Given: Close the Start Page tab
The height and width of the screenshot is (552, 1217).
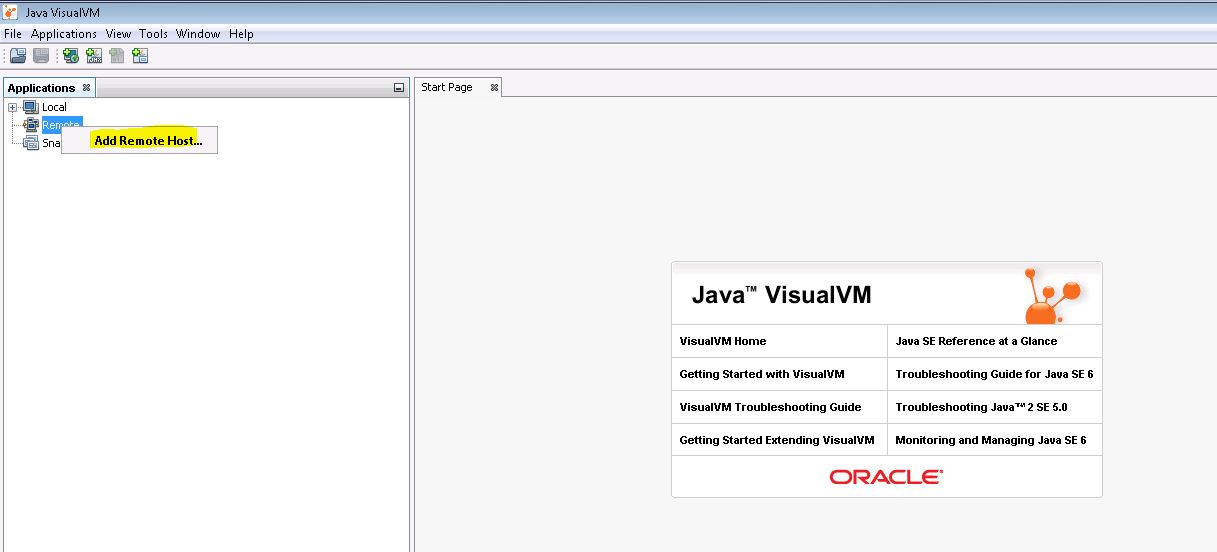Looking at the screenshot, I should (494, 87).
